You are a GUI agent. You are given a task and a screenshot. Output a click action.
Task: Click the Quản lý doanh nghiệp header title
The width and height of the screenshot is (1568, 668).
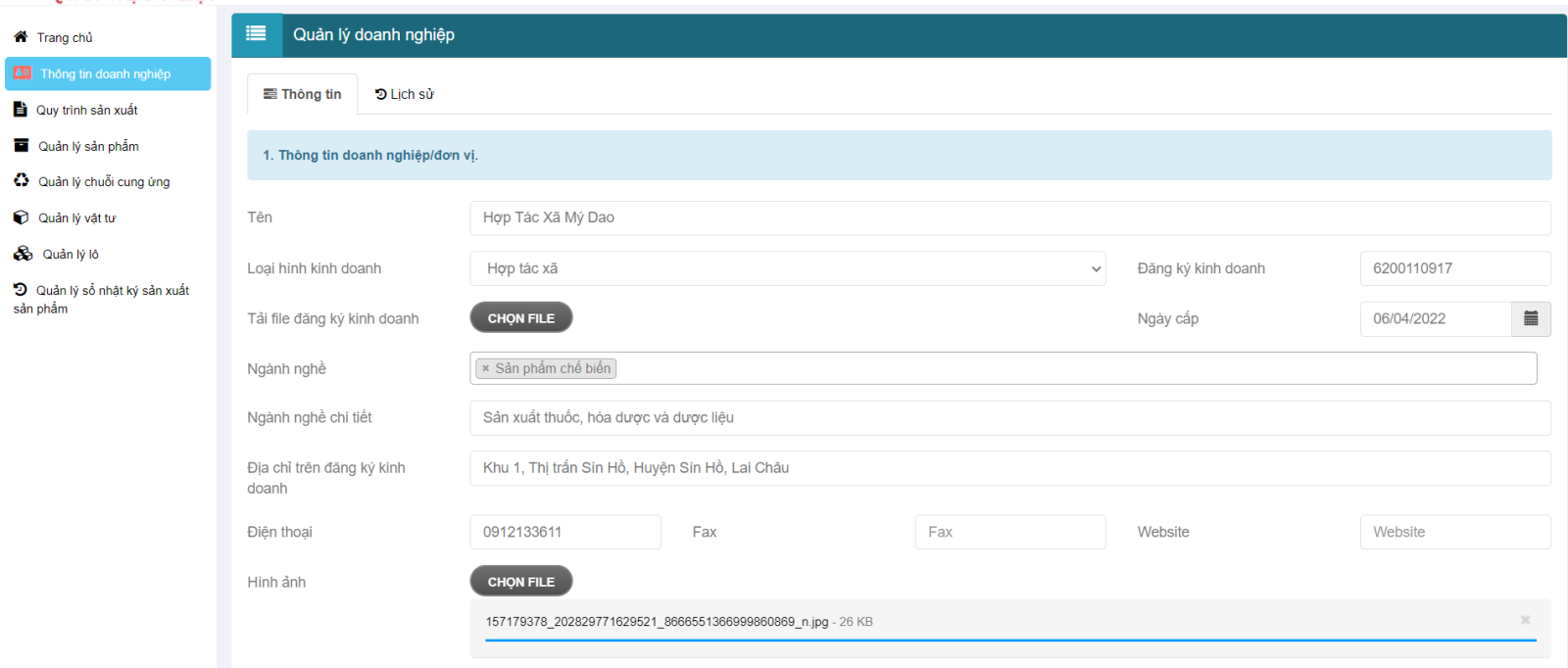click(x=373, y=35)
